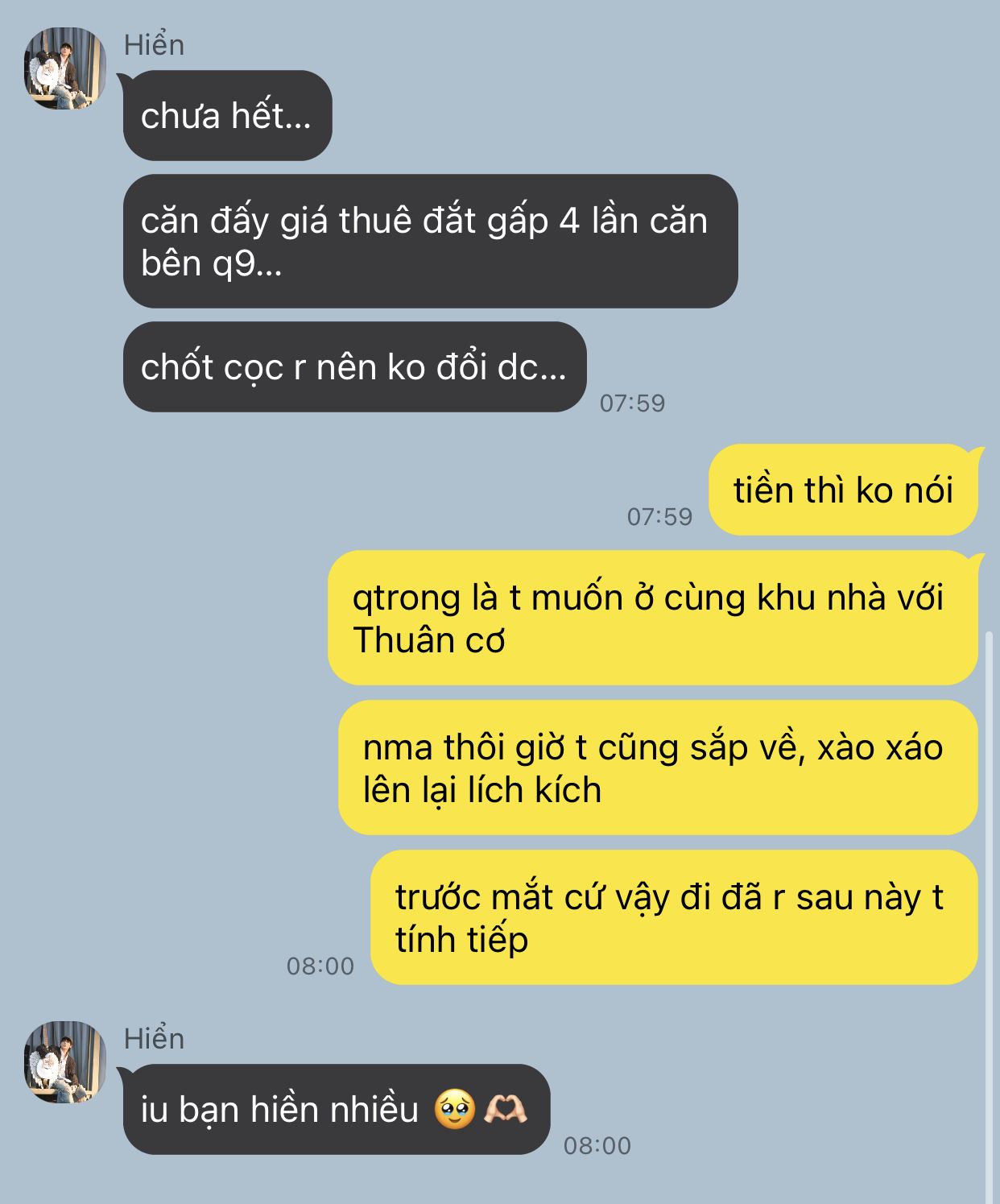Tap the 08:00 timestamp beside yellow bubble
The width and height of the screenshot is (1000, 1204).
click(x=320, y=966)
